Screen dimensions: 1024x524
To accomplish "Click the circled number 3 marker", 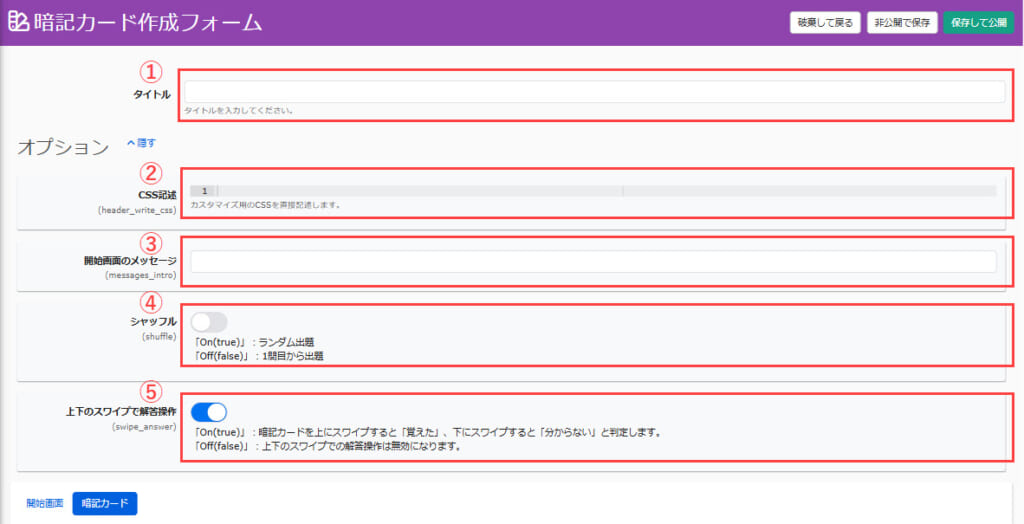I will (149, 242).
